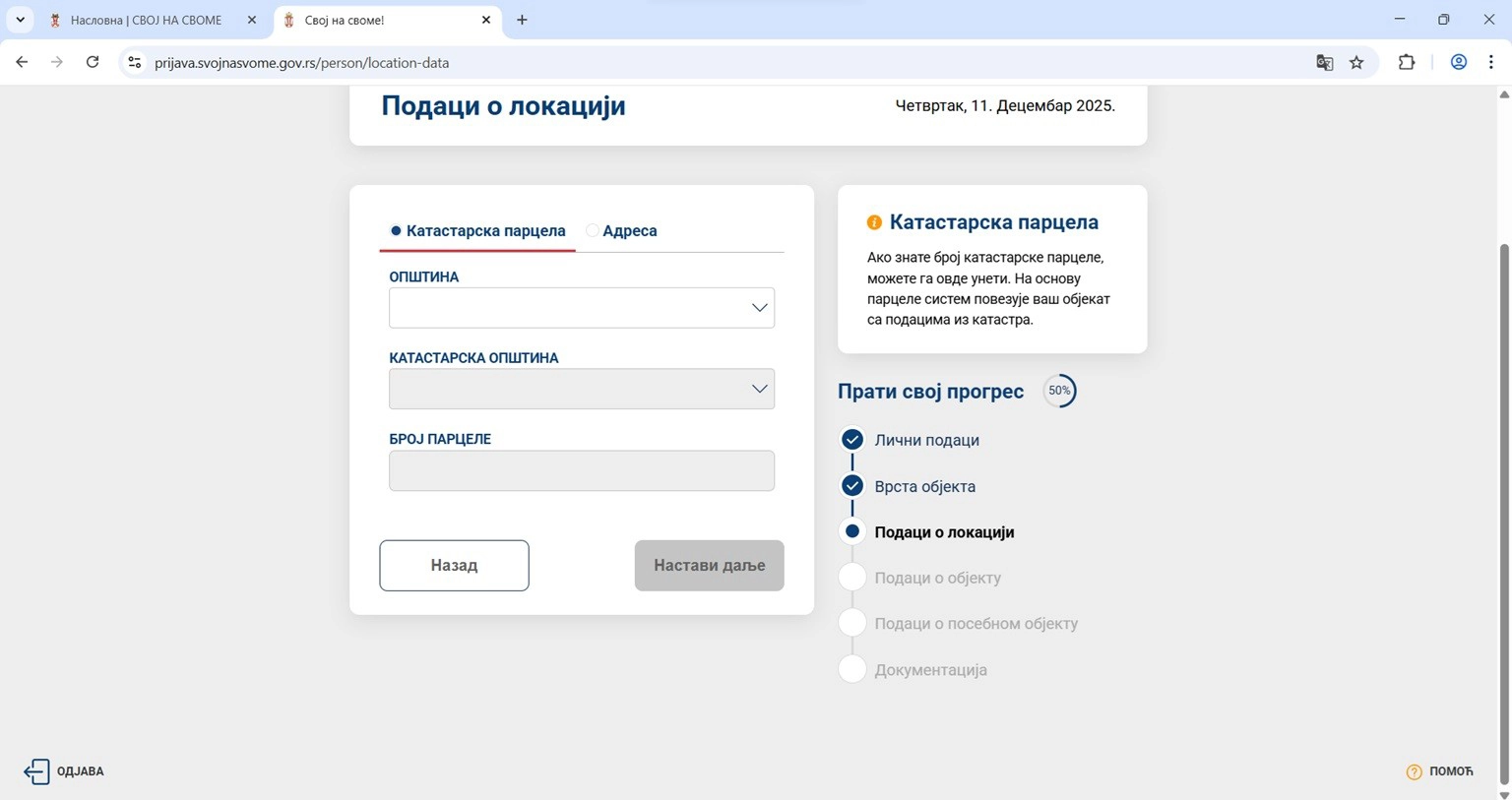Viewport: 1512px width, 800px height.
Task: Click the address bar URL
Action: 301,63
